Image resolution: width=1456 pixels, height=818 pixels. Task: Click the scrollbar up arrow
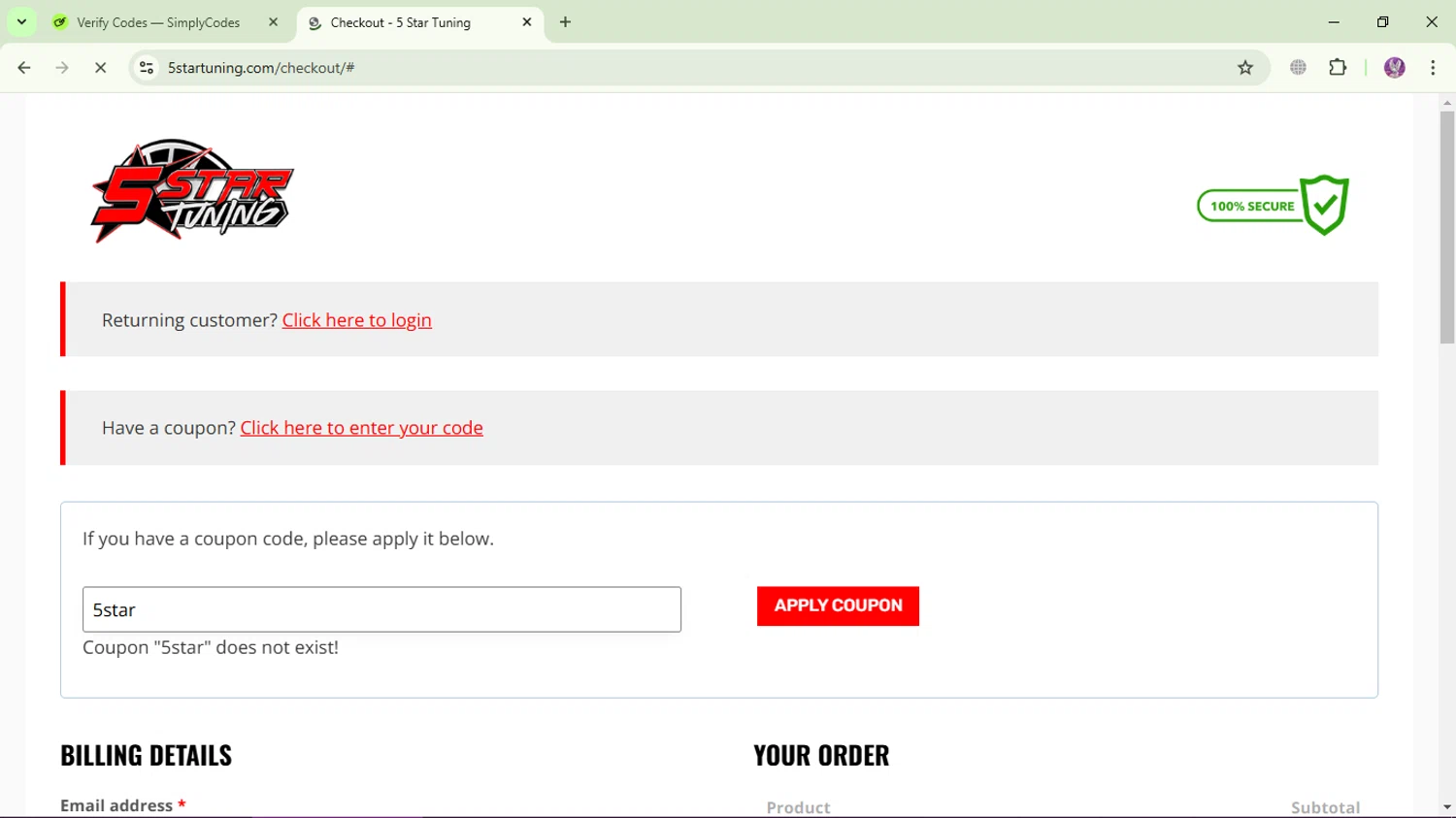(x=1447, y=102)
